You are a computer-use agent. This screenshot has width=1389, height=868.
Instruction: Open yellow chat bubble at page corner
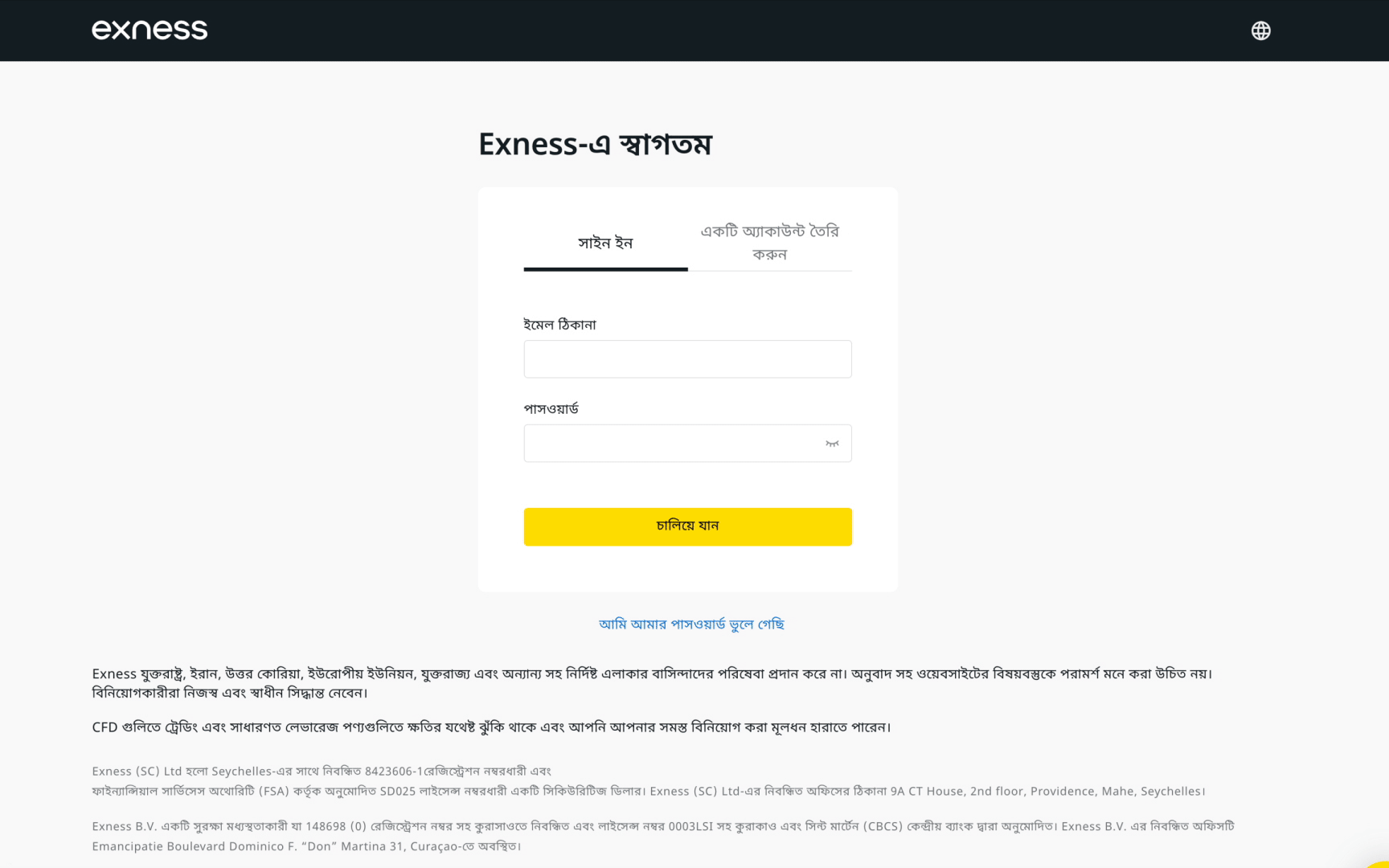[x=1379, y=862]
